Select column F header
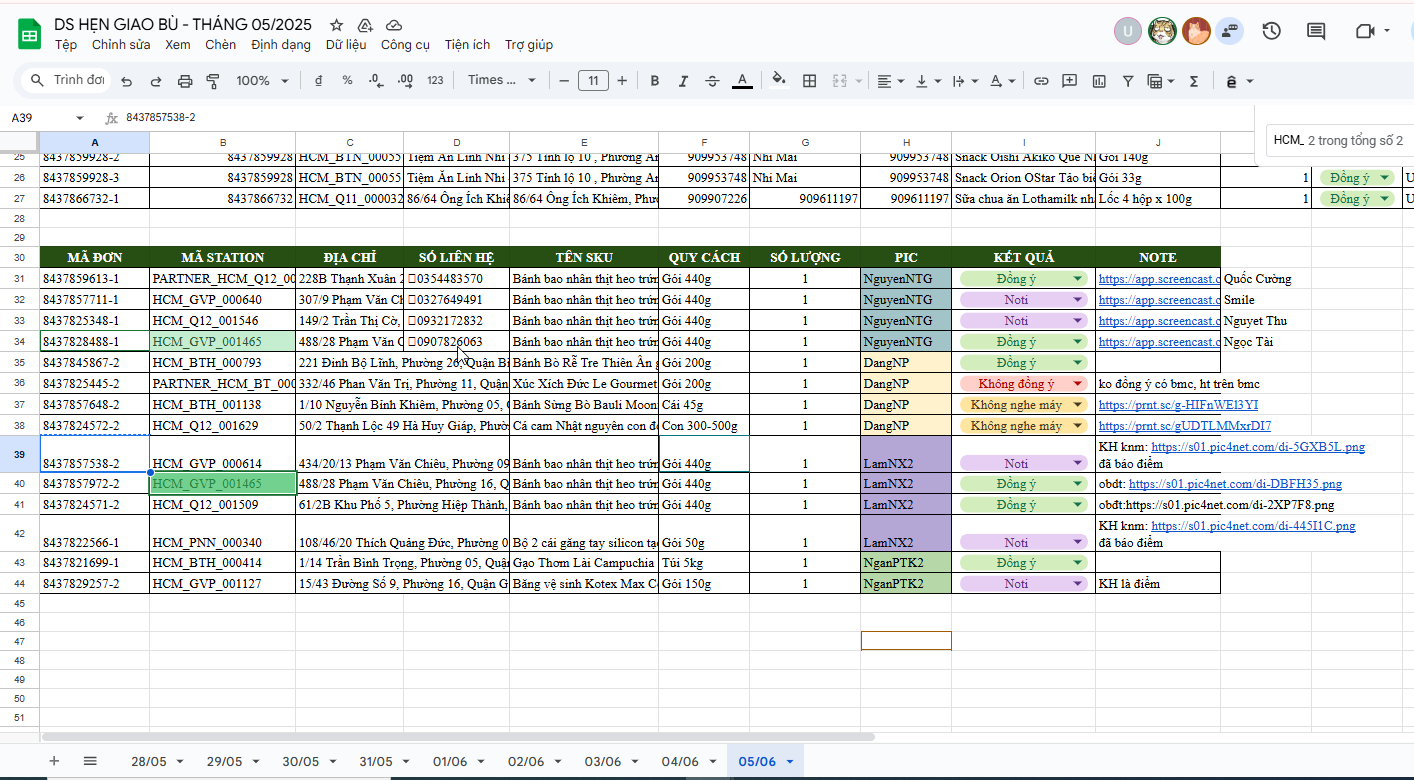The height and width of the screenshot is (780, 1414). 704,143
